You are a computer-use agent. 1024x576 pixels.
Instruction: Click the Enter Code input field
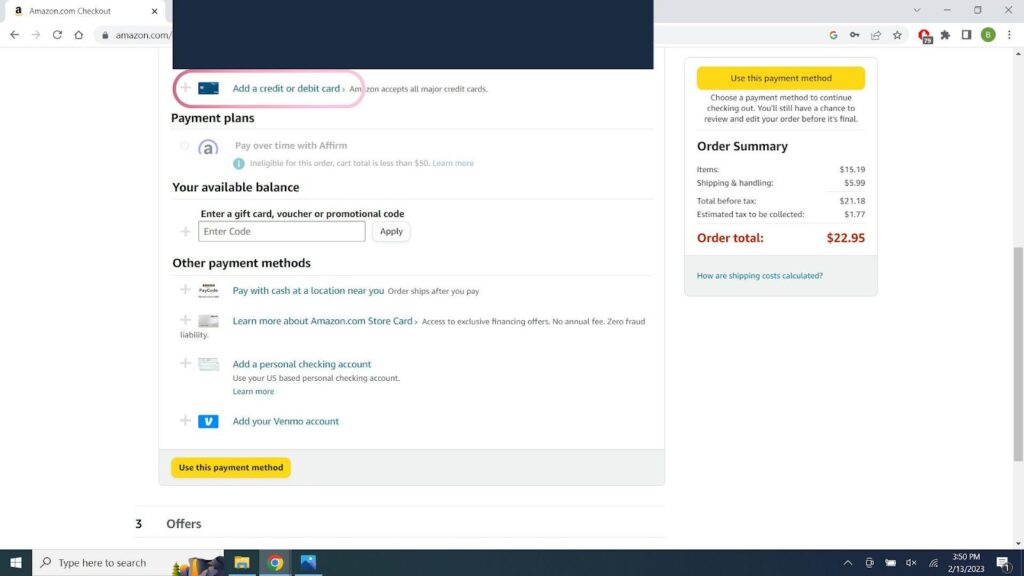point(282,232)
